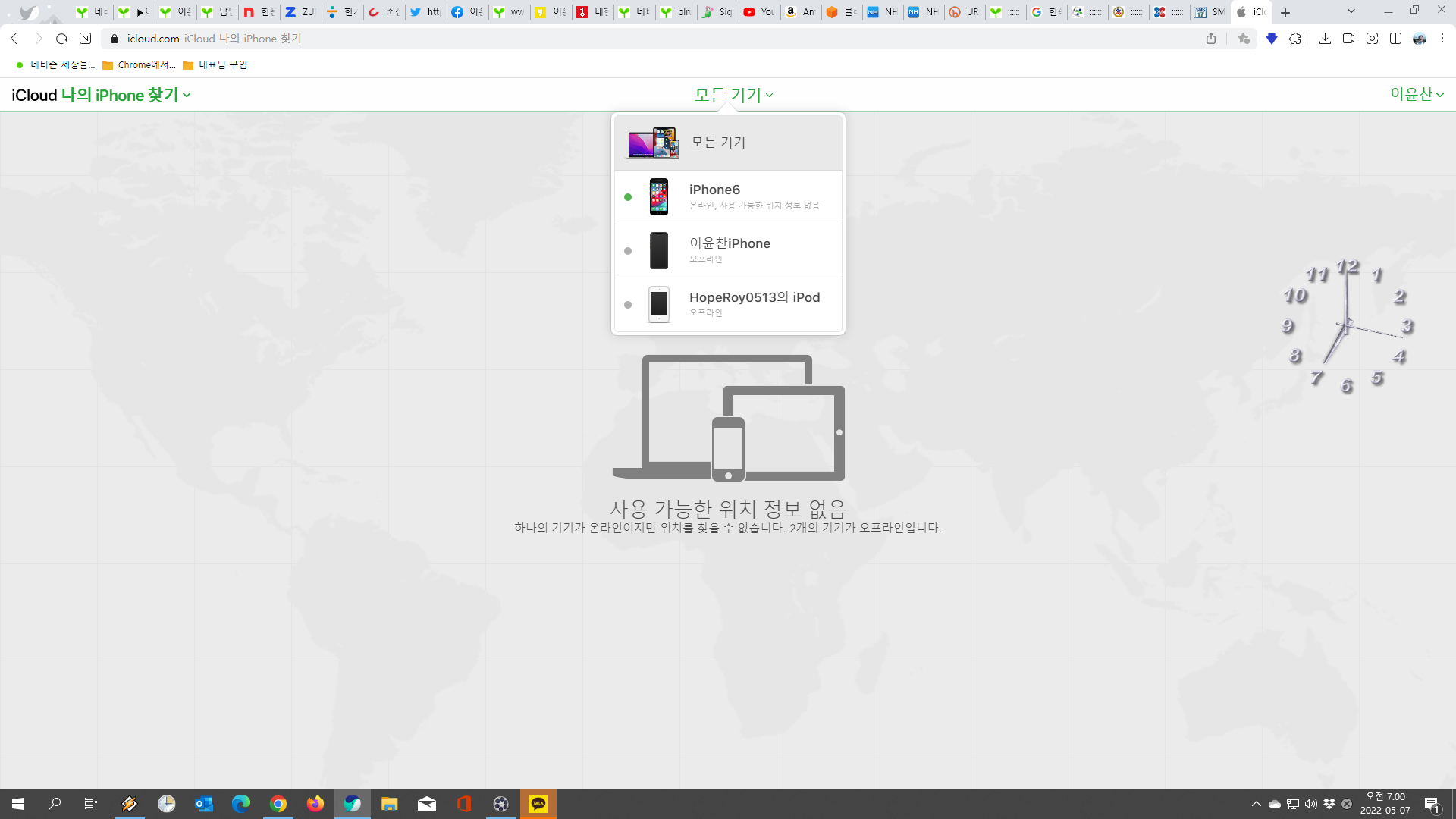The height and width of the screenshot is (819, 1456).
Task: Go back in browser history
Action: (14, 39)
